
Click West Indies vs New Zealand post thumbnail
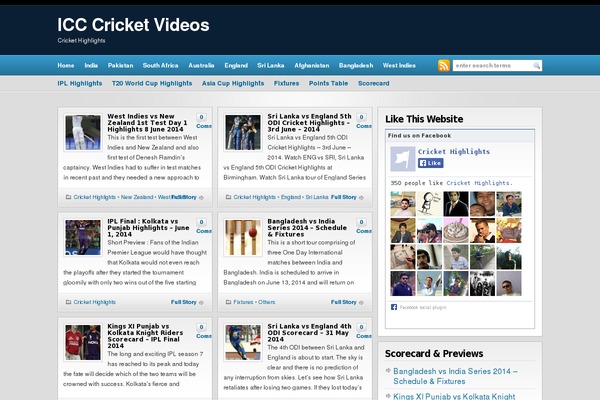coord(83,132)
